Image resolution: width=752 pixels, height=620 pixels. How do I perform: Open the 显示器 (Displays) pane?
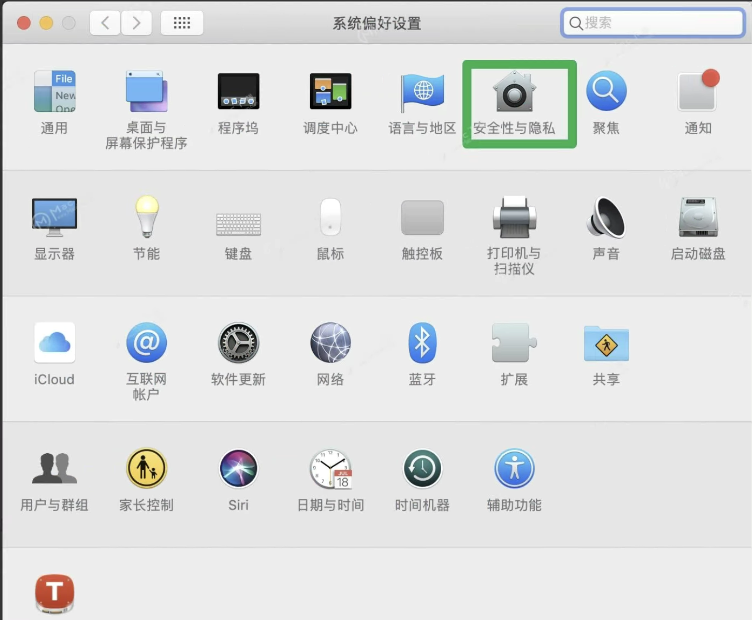[x=54, y=217]
